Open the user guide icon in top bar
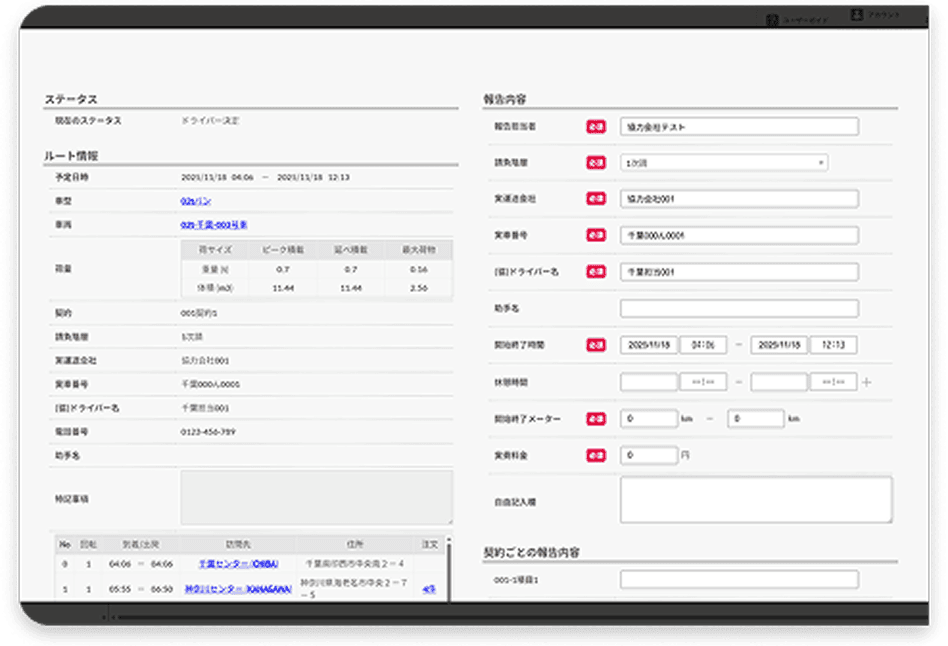948x646 pixels. coord(772,20)
